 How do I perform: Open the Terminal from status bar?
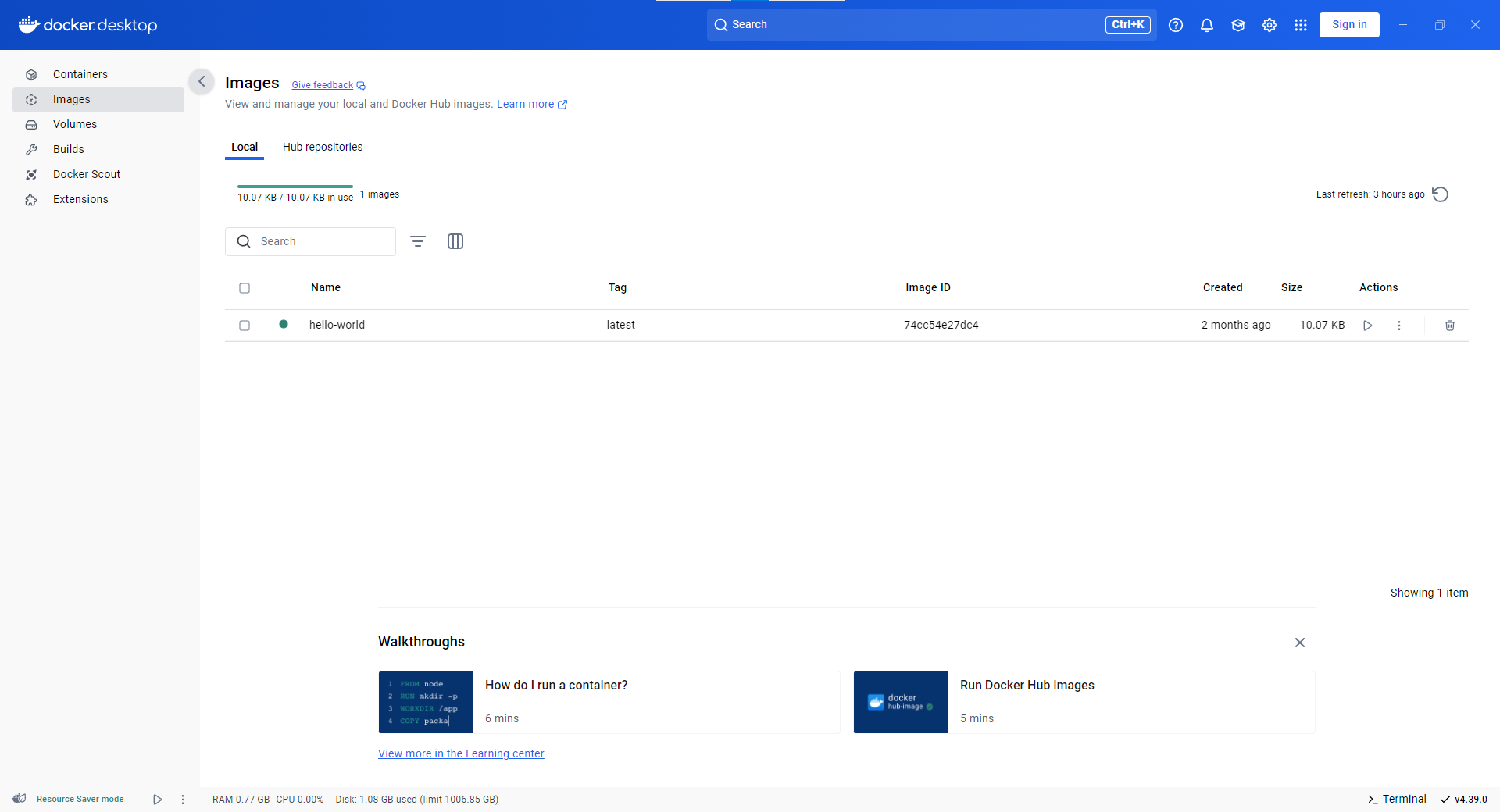(x=1397, y=799)
